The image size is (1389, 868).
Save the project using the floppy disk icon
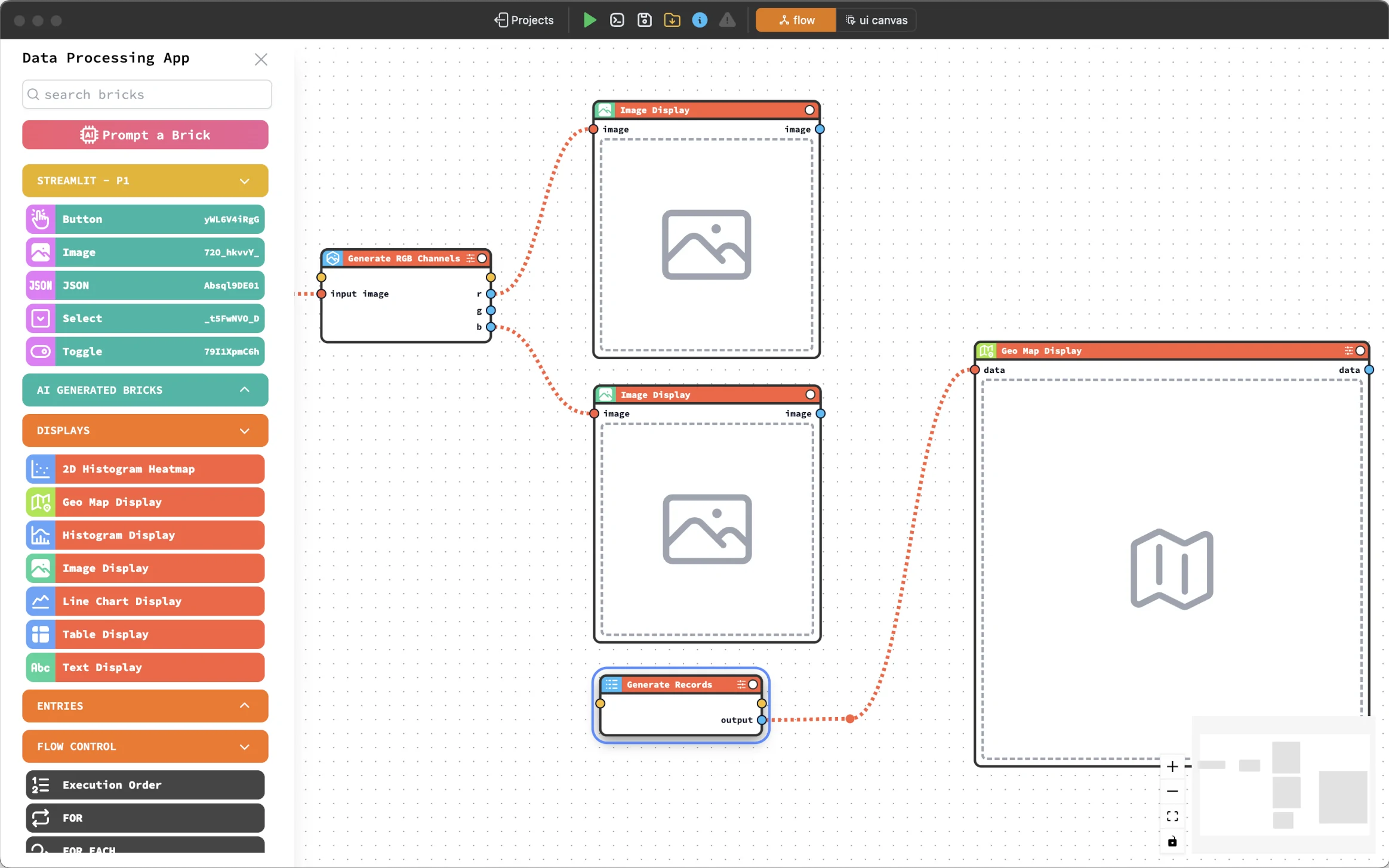coord(644,20)
